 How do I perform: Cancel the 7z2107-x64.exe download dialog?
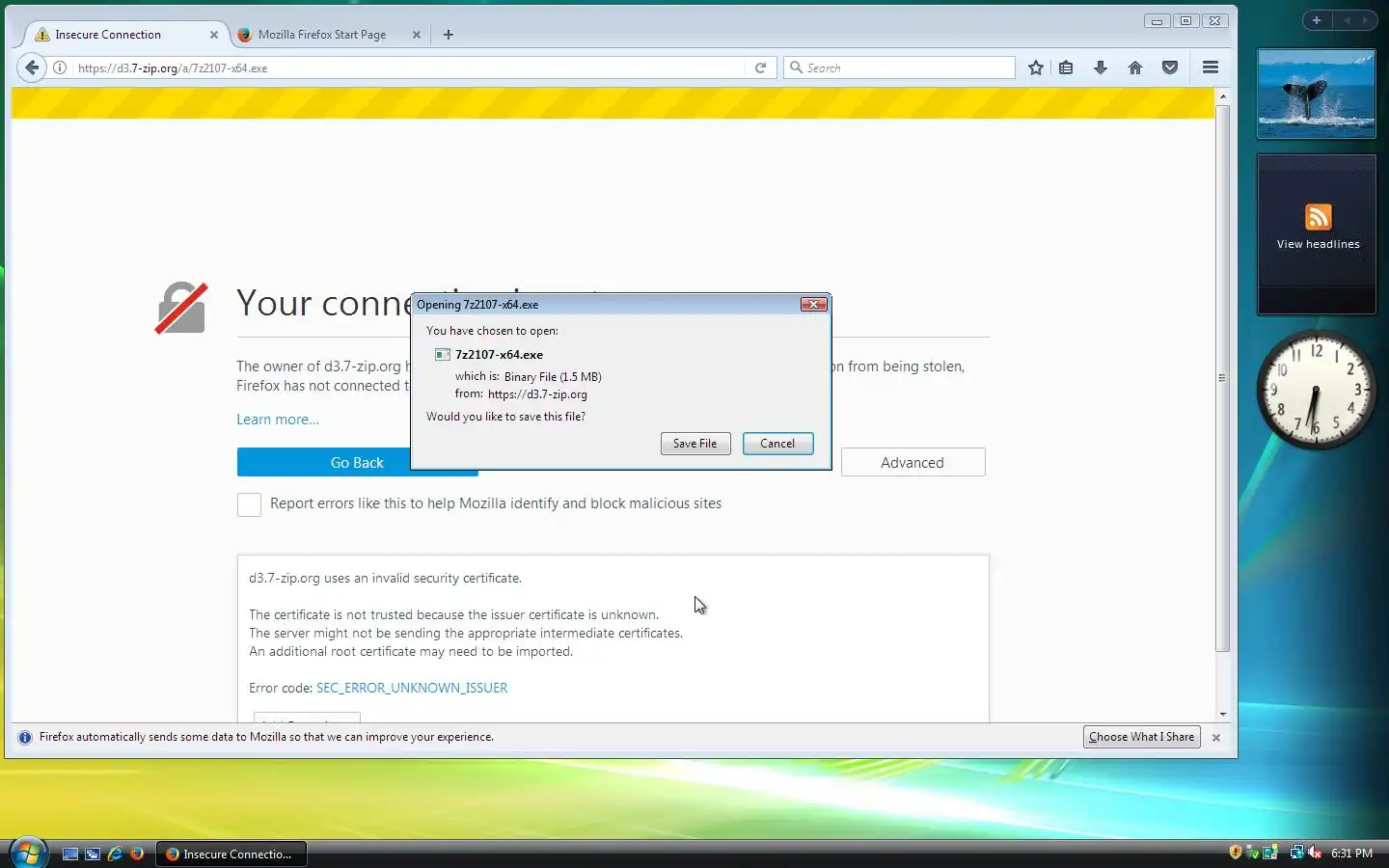point(777,444)
